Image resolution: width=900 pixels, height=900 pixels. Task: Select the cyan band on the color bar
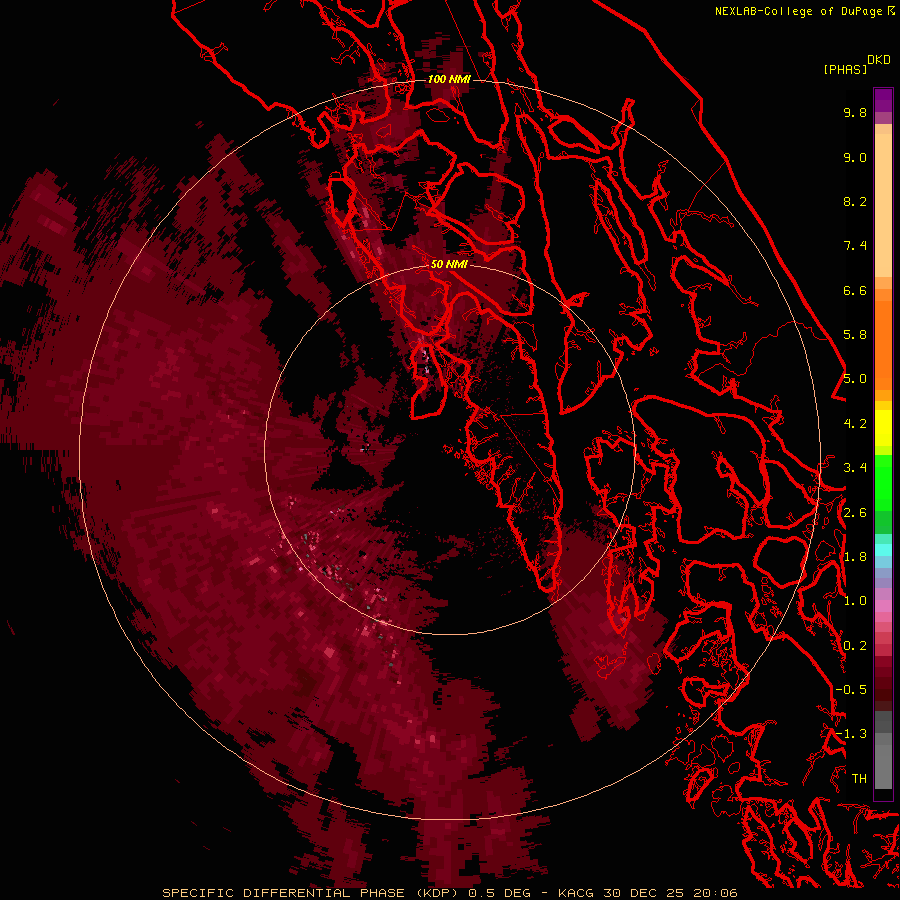[x=883, y=549]
